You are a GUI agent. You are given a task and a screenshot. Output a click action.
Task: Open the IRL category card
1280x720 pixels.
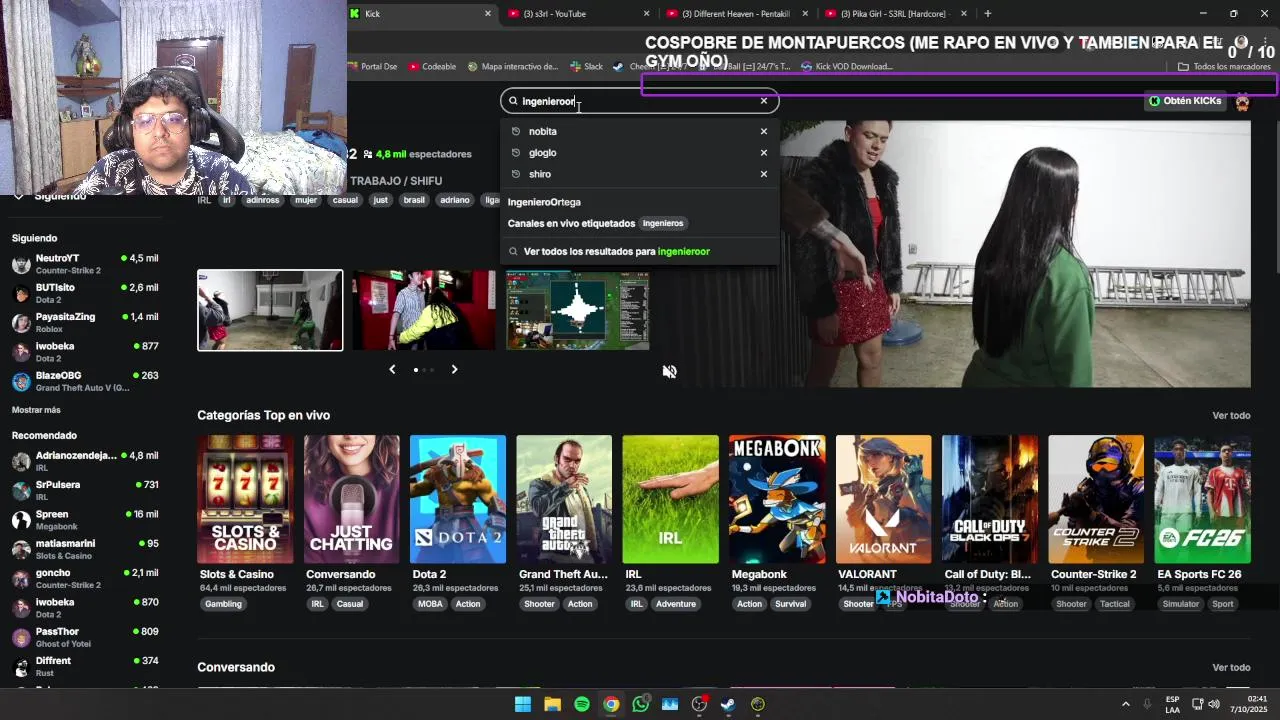[x=670, y=499]
